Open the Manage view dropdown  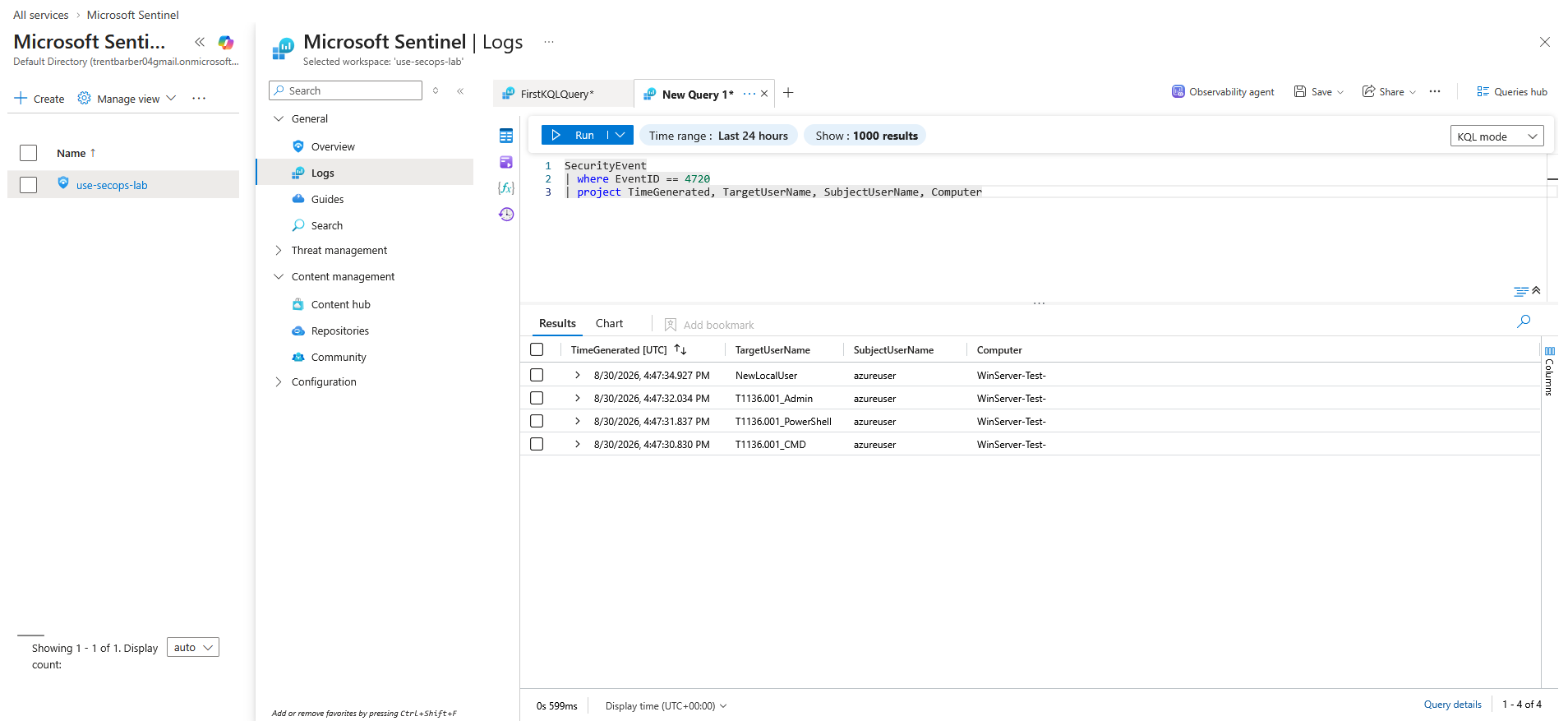click(127, 99)
